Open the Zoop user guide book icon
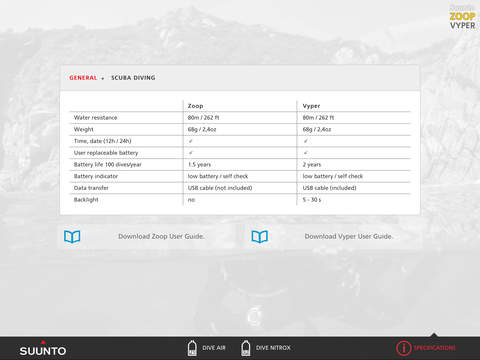Image resolution: width=480 pixels, height=360 pixels. pyautogui.click(x=72, y=237)
